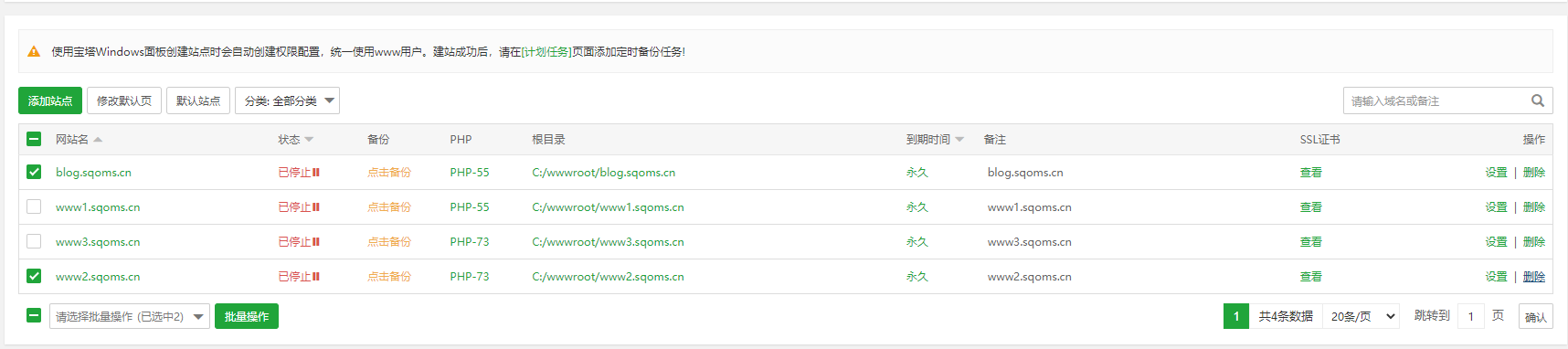
Task: Open 设置 for www2.sqoms.cn
Action: [1496, 277]
